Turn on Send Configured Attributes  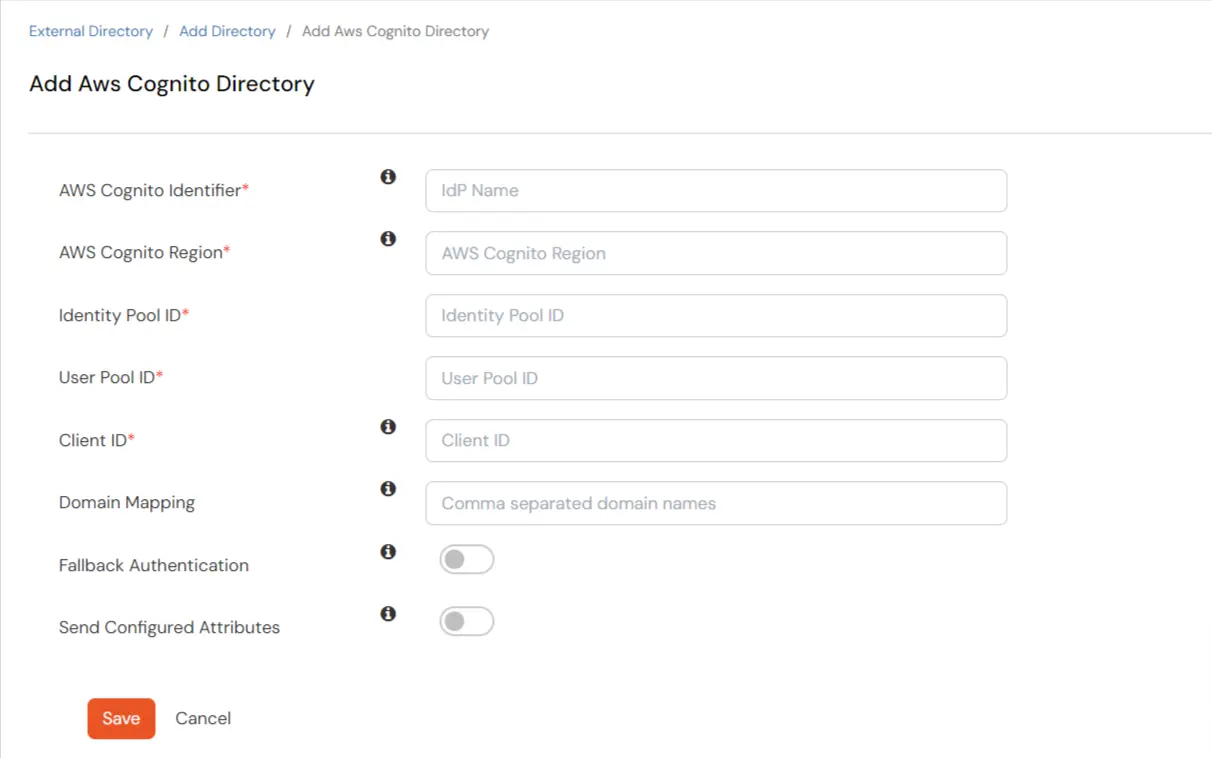466,621
